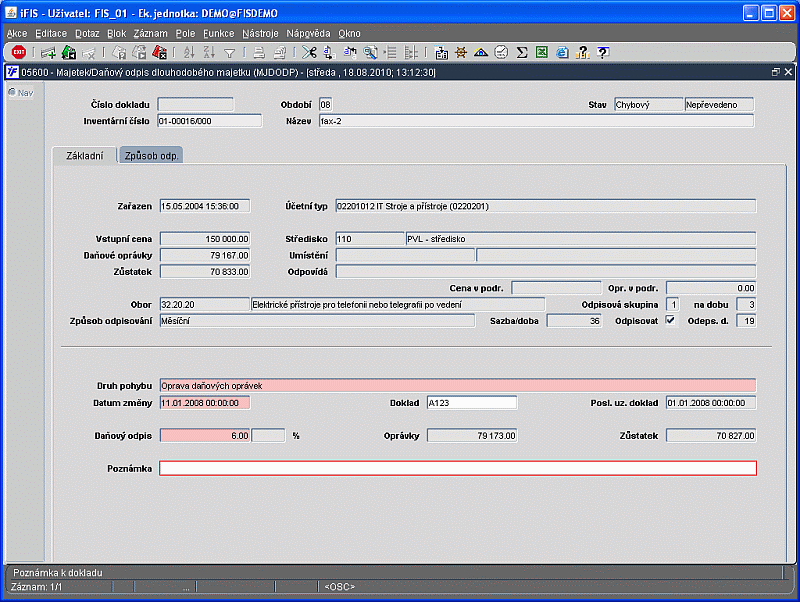Click the delete record icon

click(89, 52)
